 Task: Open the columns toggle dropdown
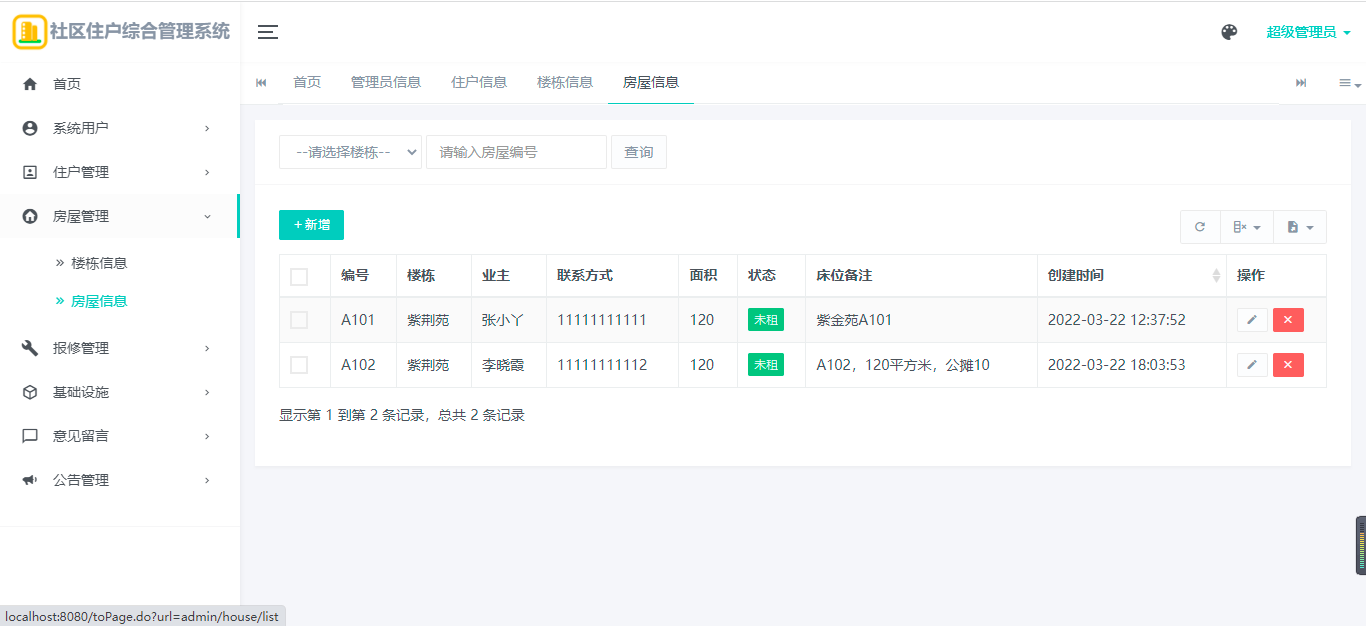click(1246, 227)
